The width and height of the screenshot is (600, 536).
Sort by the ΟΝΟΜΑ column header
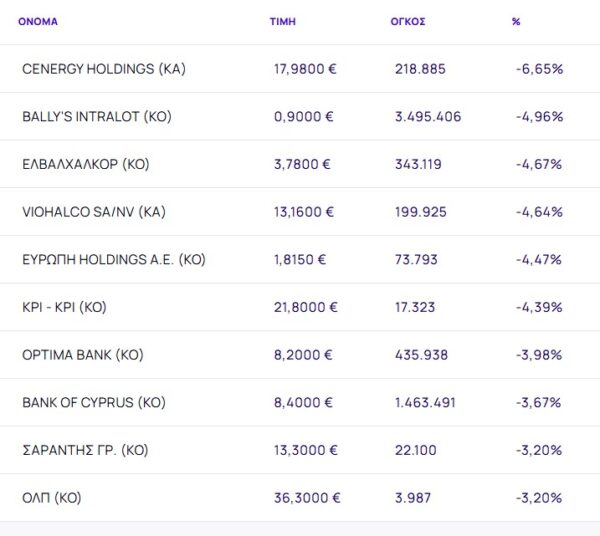pos(38,20)
